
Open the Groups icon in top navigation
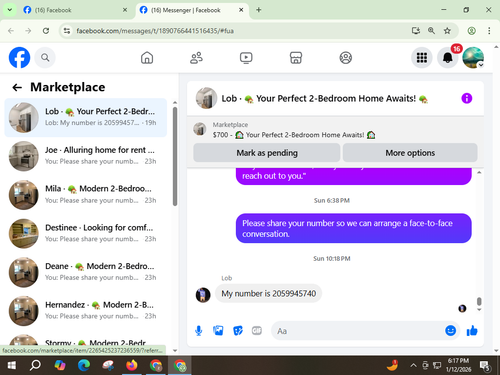click(346, 58)
